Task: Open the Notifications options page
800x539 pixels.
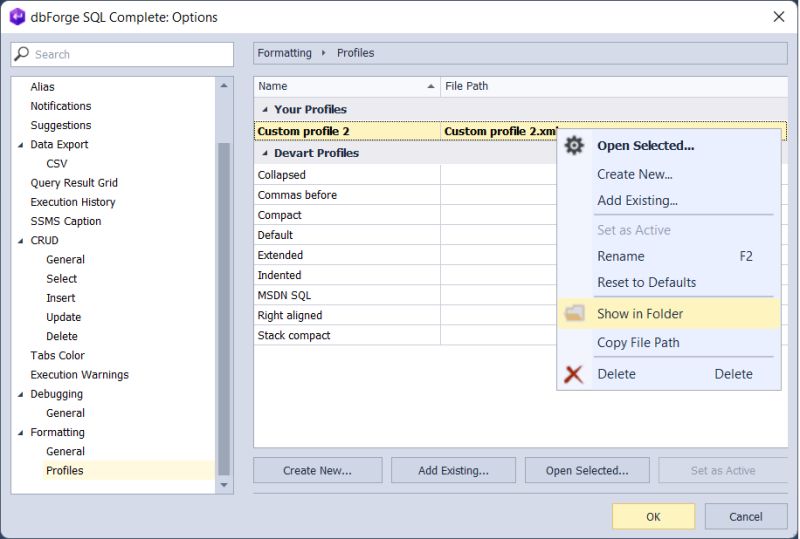Action: pos(61,106)
